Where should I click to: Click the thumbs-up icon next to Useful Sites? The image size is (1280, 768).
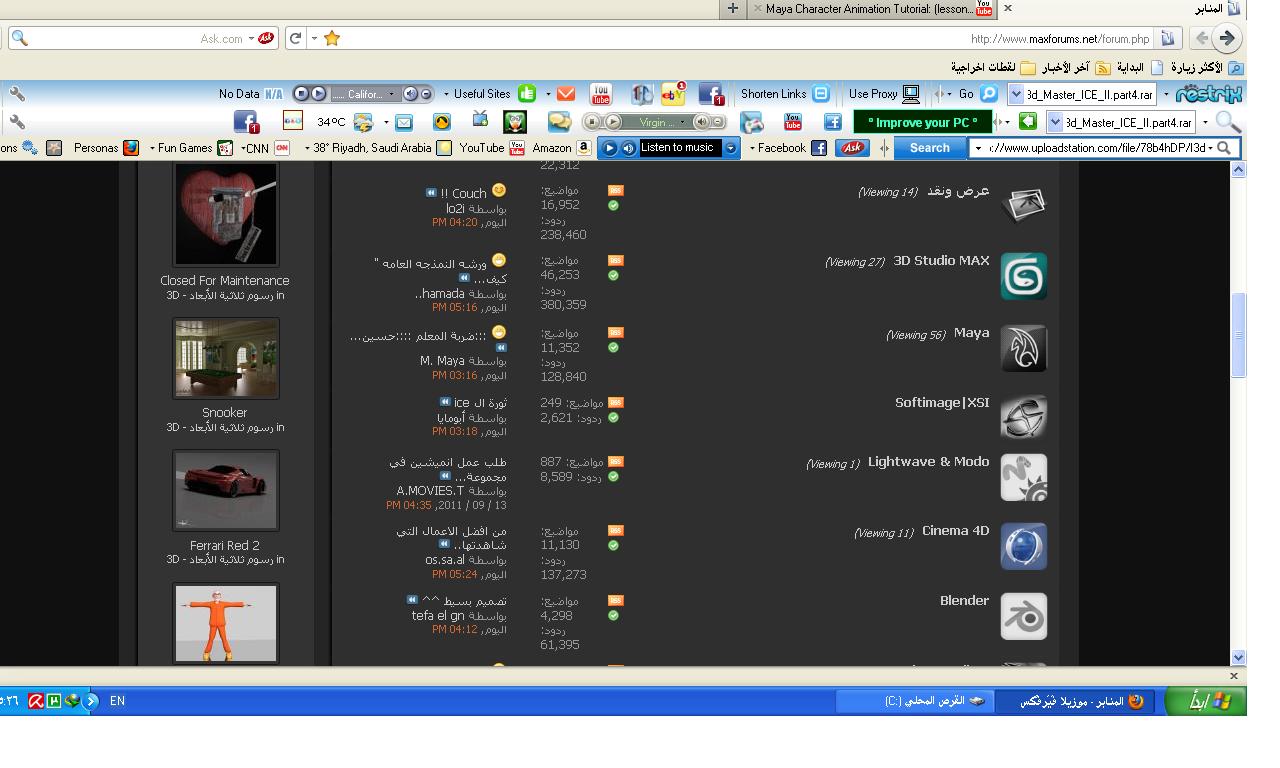pos(526,94)
